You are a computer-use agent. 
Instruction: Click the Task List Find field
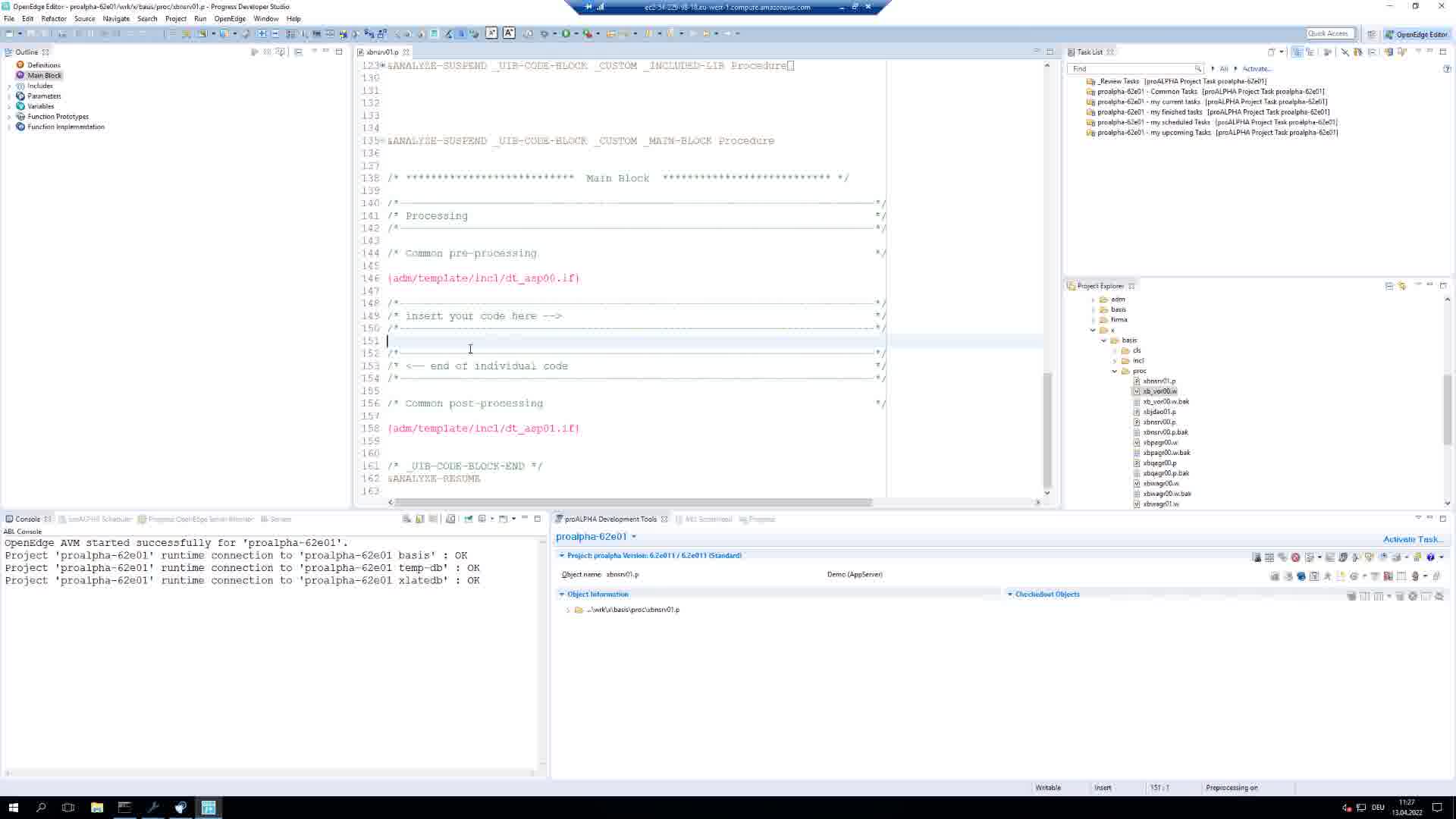click(1130, 69)
